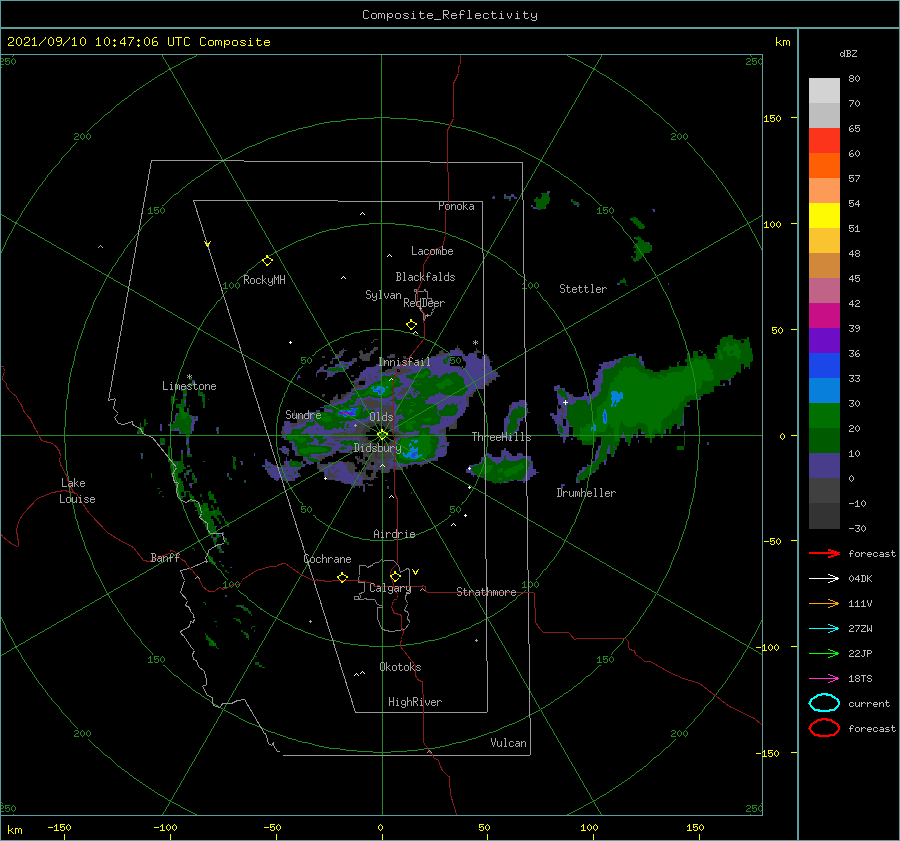This screenshot has width=900, height=841.
Task: Click the Sundre label
Action: pos(303,414)
